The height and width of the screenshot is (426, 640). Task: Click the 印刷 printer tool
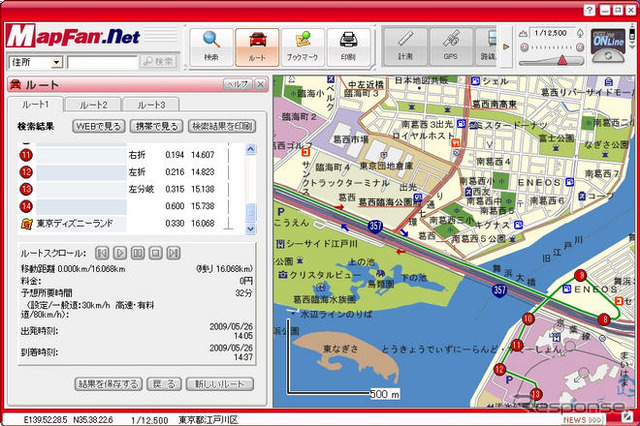coord(348,47)
